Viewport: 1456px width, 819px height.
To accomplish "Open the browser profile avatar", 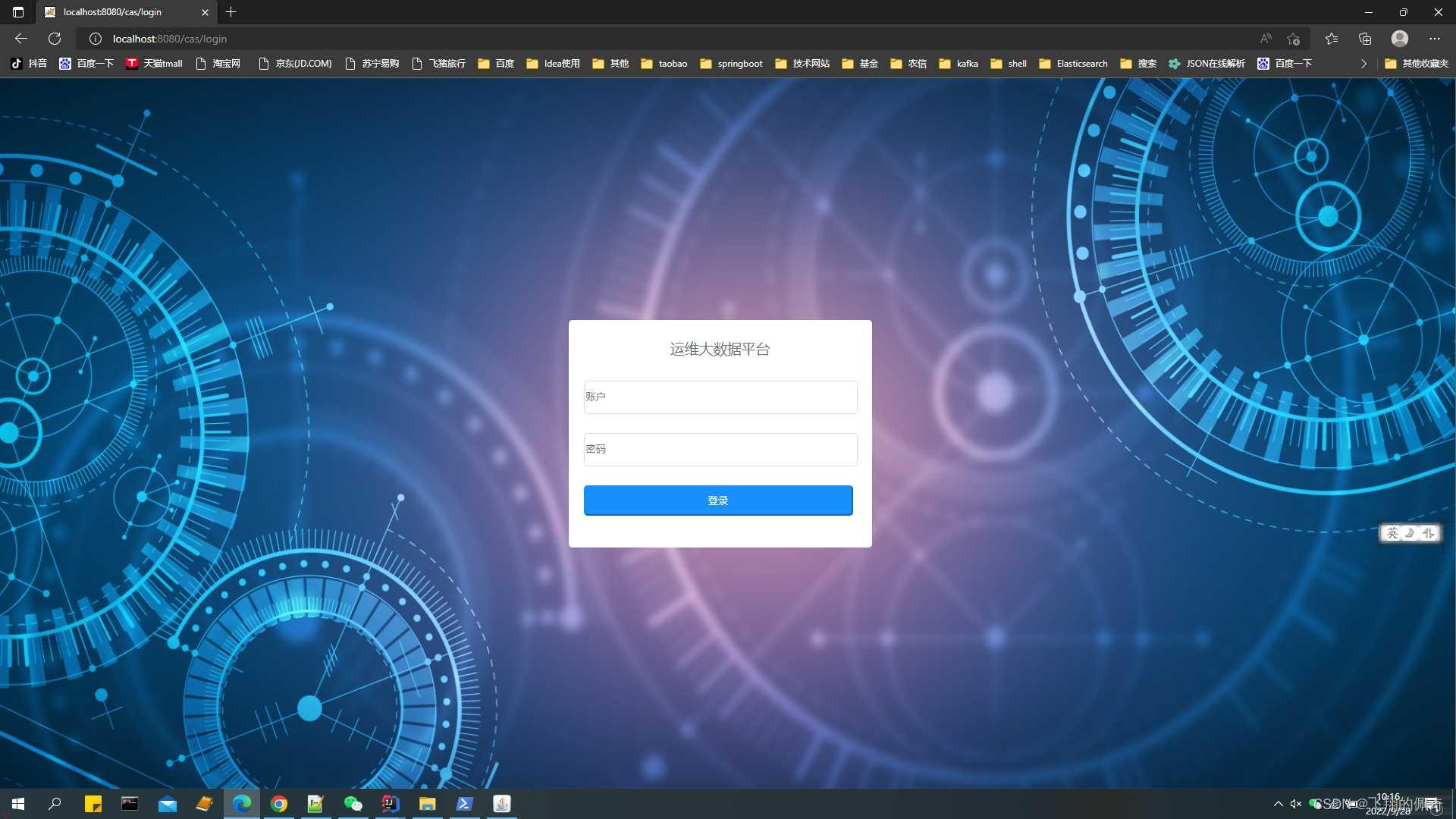I will tap(1400, 39).
